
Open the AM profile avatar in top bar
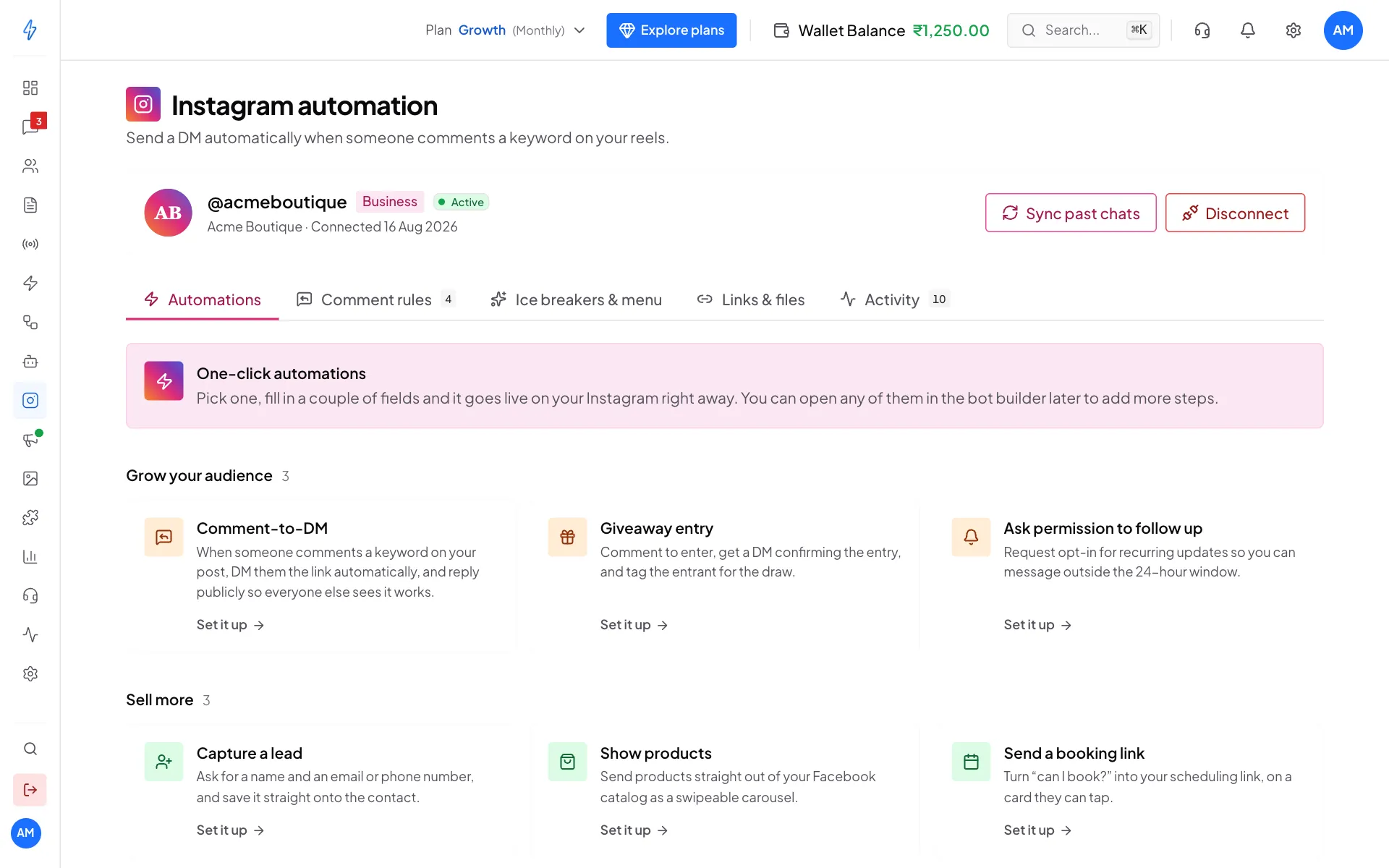pyautogui.click(x=1343, y=30)
